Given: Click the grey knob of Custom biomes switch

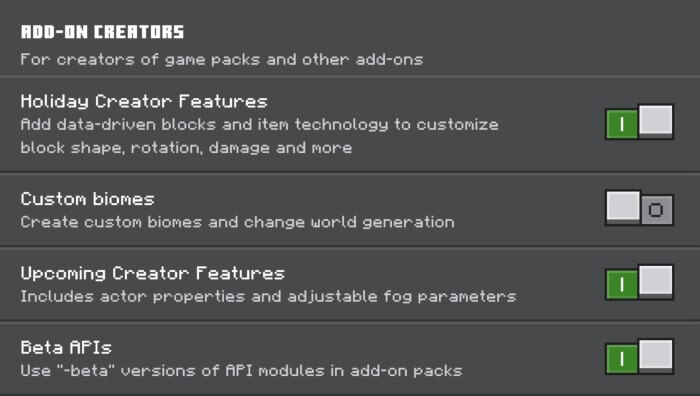Looking at the screenshot, I should pyautogui.click(x=623, y=206).
